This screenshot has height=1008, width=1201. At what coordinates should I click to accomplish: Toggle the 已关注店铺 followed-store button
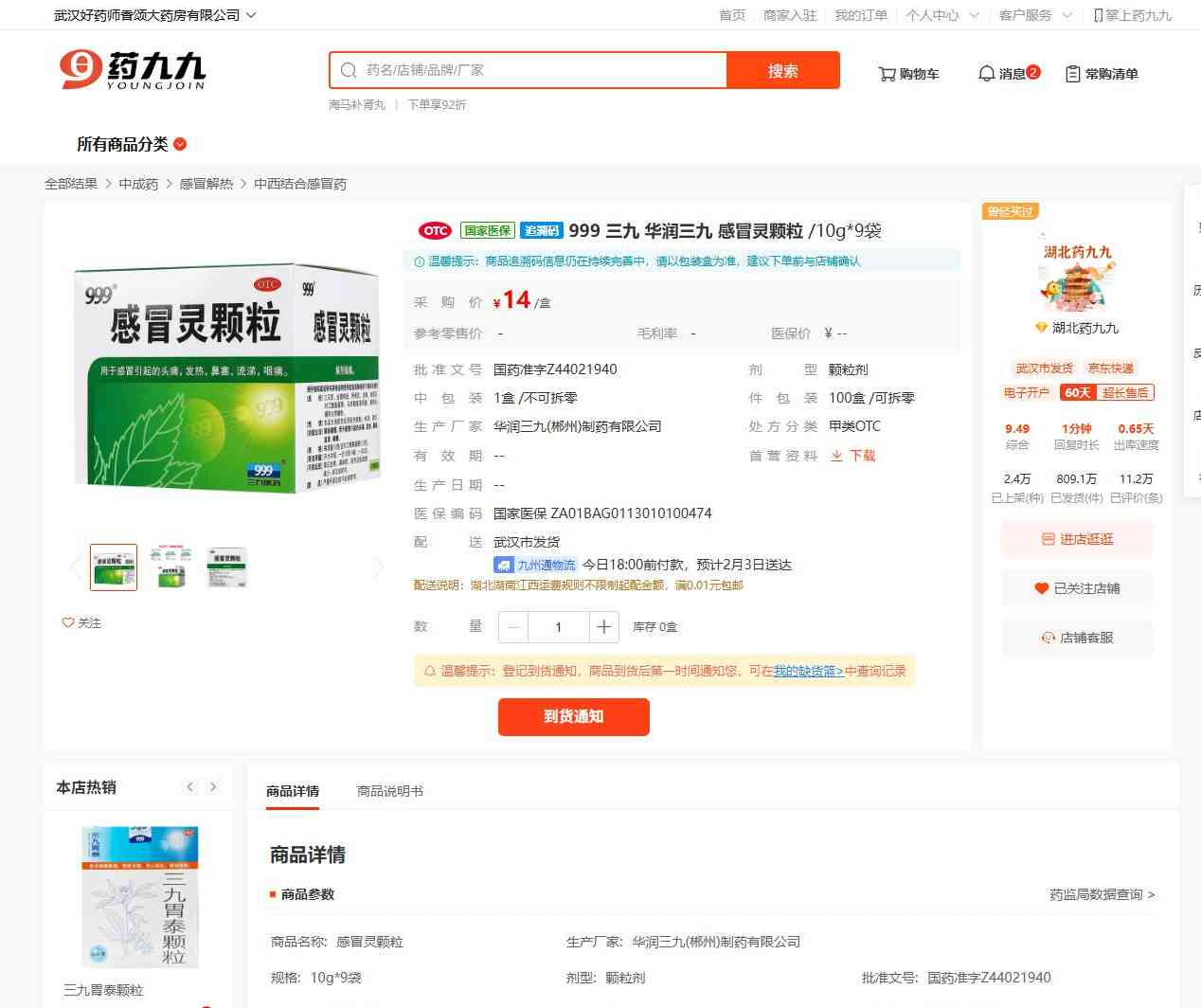1077,588
